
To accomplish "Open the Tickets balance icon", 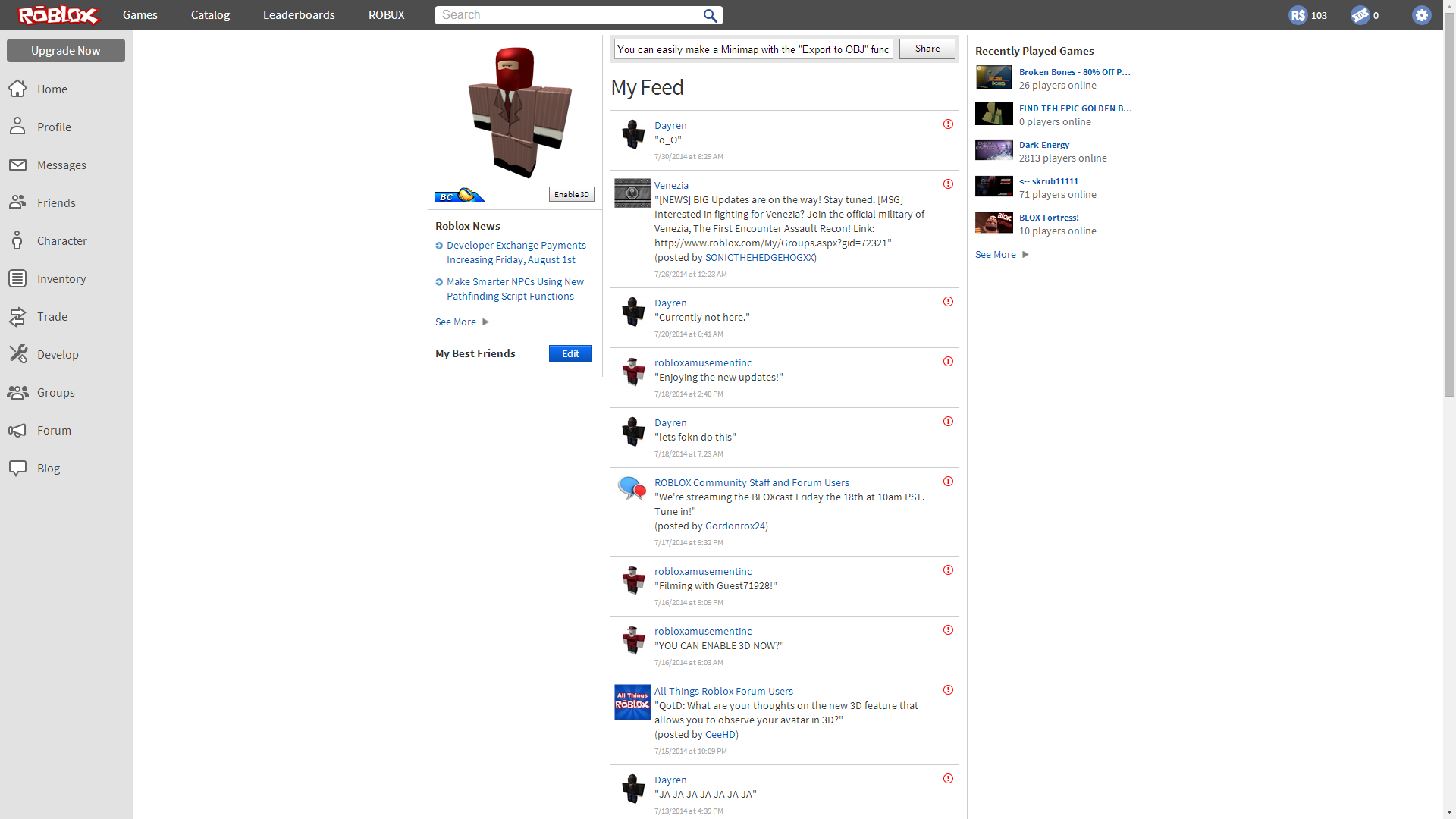I will point(1360,15).
